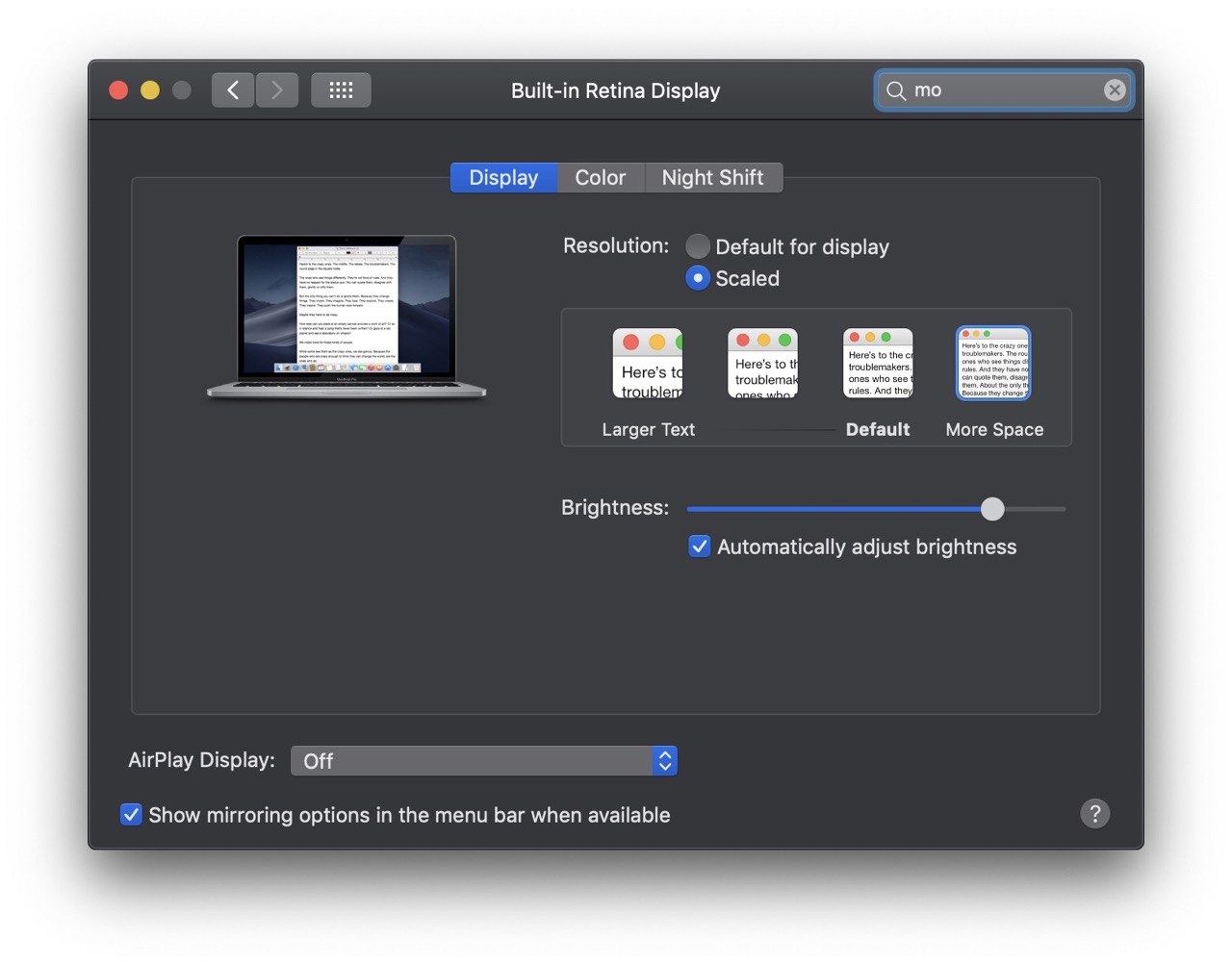Screen dimensions: 1232x966
Task: Disable Automatically adjust brightness checkbox
Action: (x=700, y=547)
